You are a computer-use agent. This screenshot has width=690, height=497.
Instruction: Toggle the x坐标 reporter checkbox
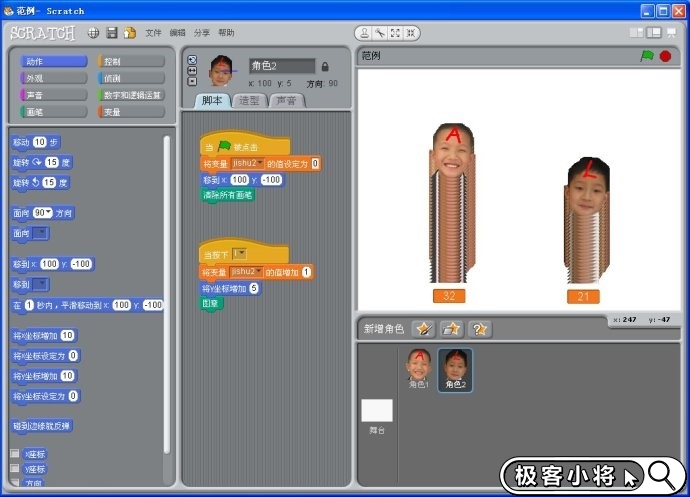tap(14, 454)
